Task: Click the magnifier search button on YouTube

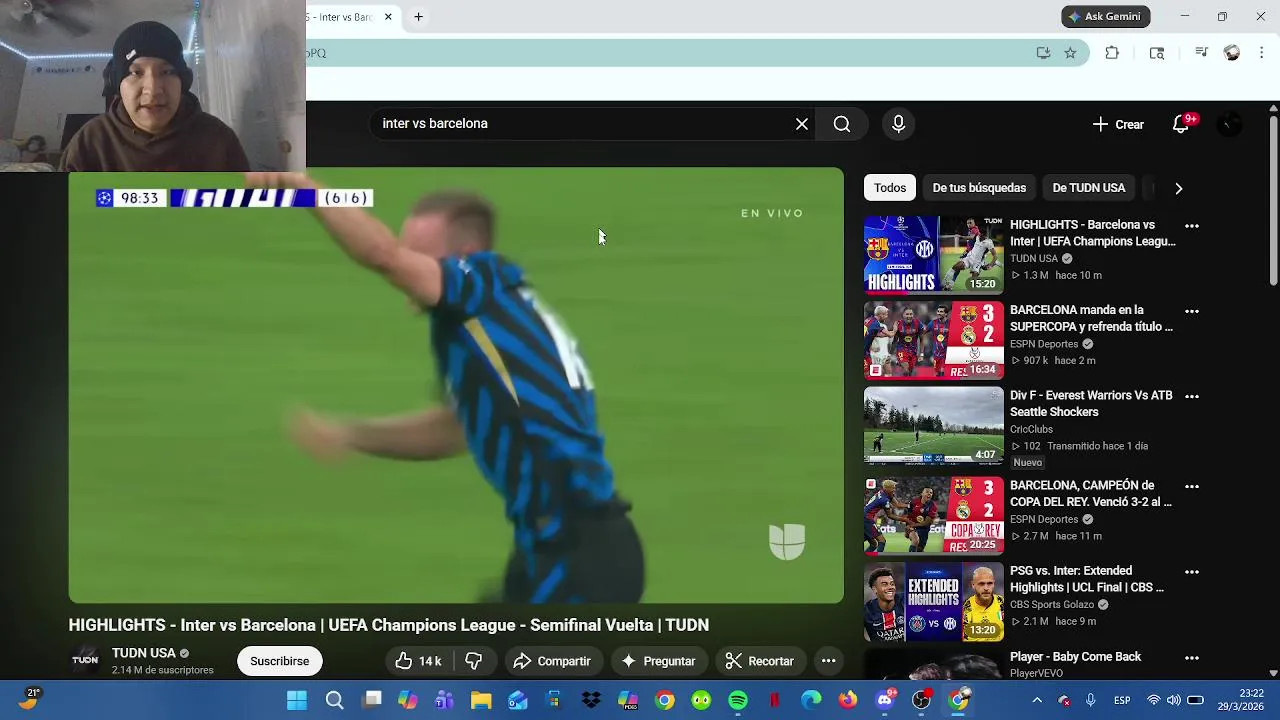Action: point(842,124)
